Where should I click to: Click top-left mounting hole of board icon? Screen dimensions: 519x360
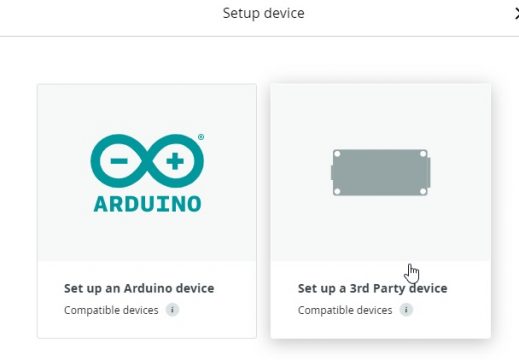(x=337, y=154)
